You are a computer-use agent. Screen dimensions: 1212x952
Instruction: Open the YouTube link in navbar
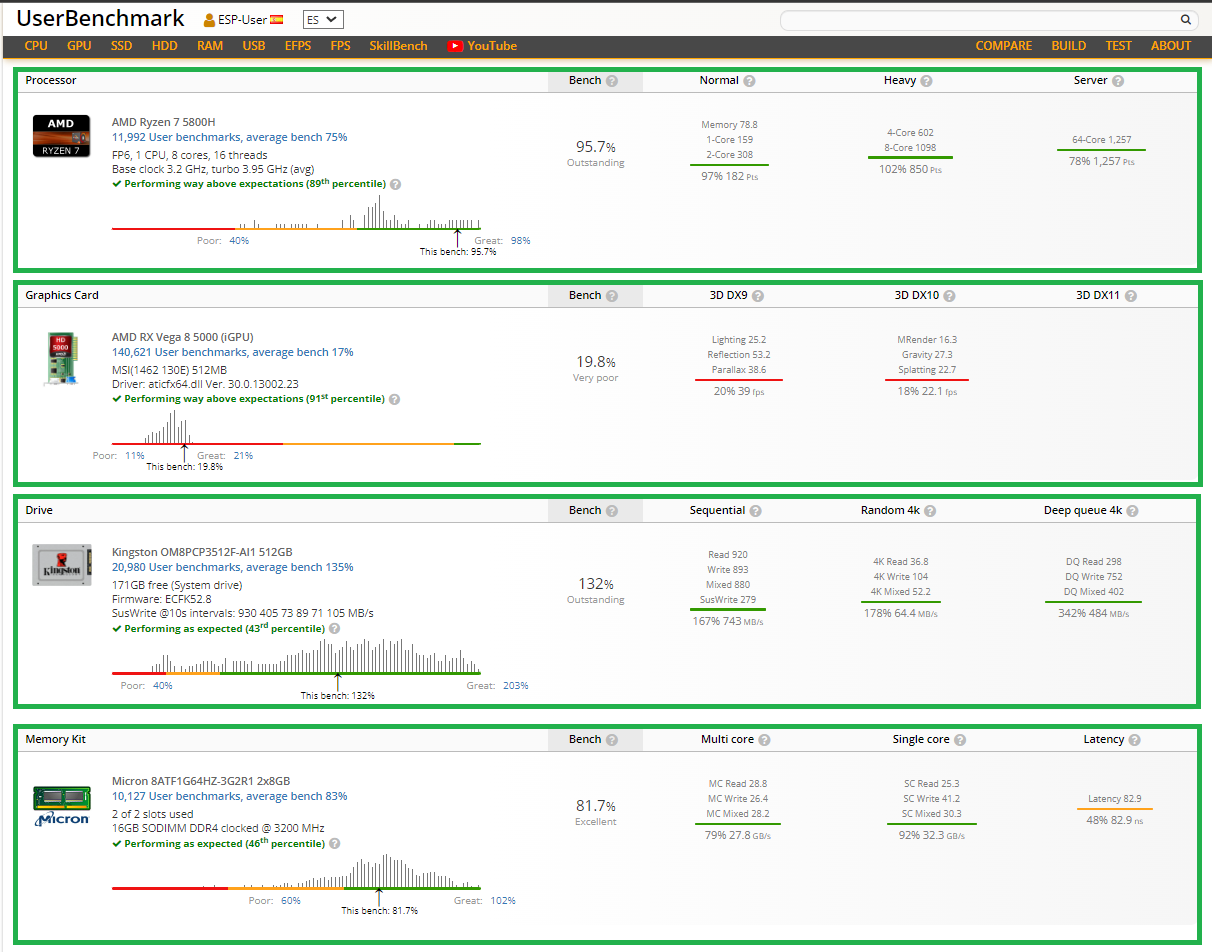coord(483,46)
